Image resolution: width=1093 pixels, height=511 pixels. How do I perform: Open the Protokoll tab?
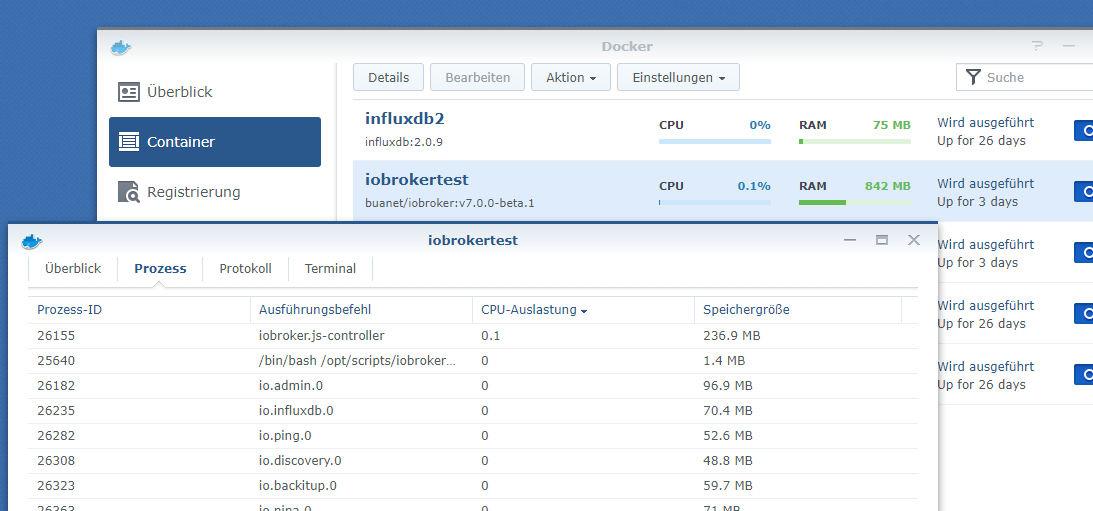tap(245, 268)
